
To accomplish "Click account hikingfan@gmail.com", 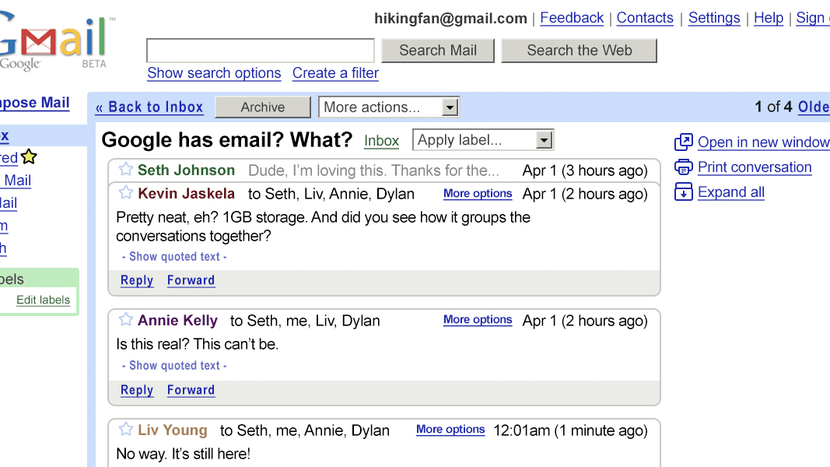I will tap(450, 19).
